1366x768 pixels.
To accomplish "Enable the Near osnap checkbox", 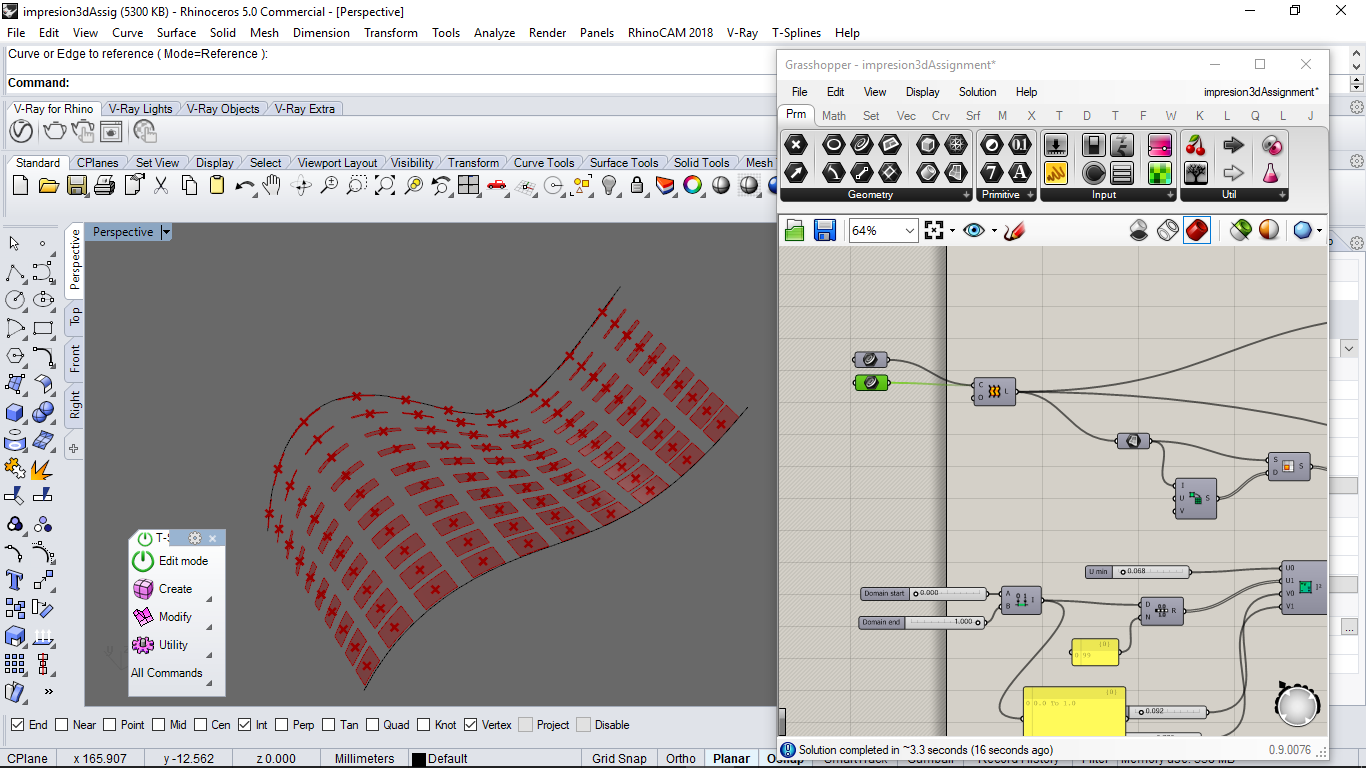I will [x=61, y=725].
